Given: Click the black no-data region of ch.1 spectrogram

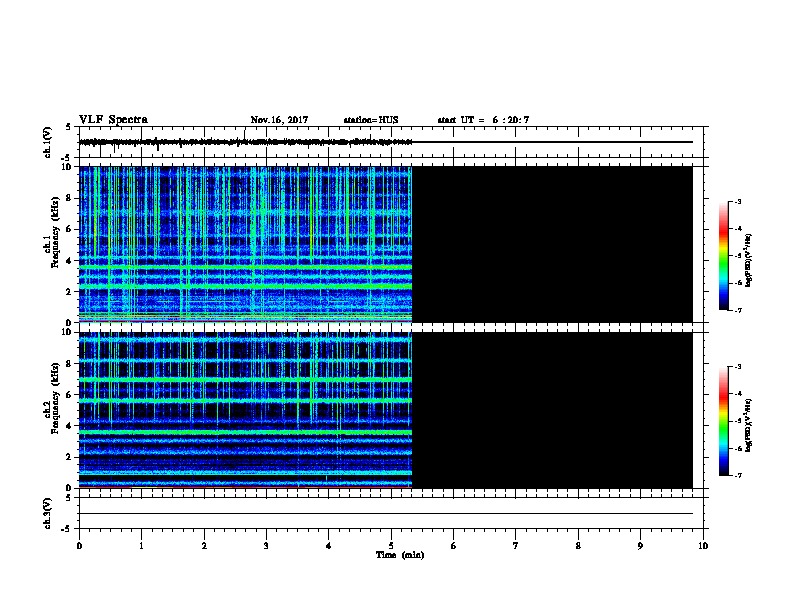Looking at the screenshot, I should pos(553,244).
